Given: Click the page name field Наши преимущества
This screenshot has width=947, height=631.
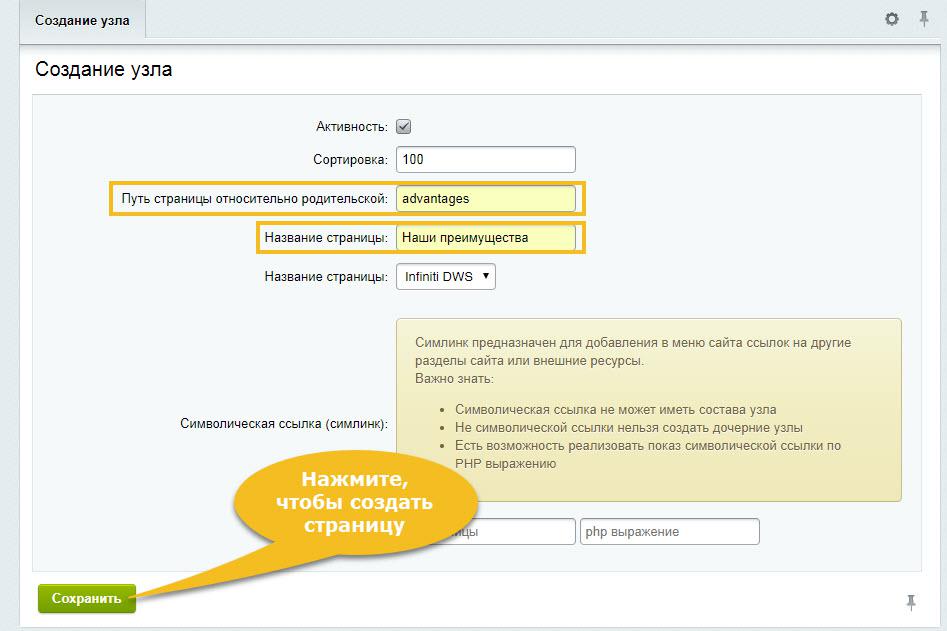Looking at the screenshot, I should coord(486,237).
